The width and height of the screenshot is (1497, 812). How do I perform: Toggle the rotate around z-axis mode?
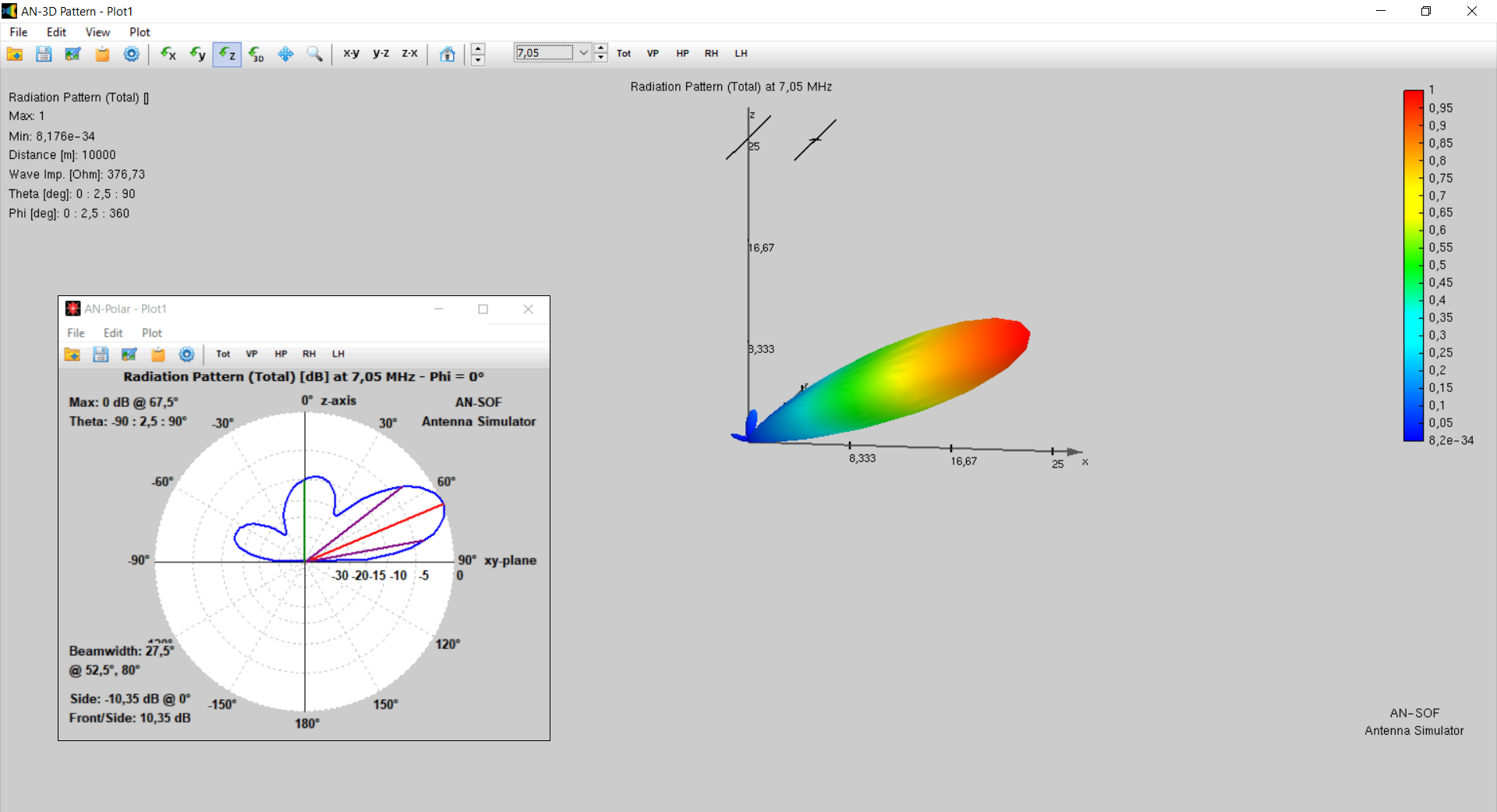coord(227,54)
